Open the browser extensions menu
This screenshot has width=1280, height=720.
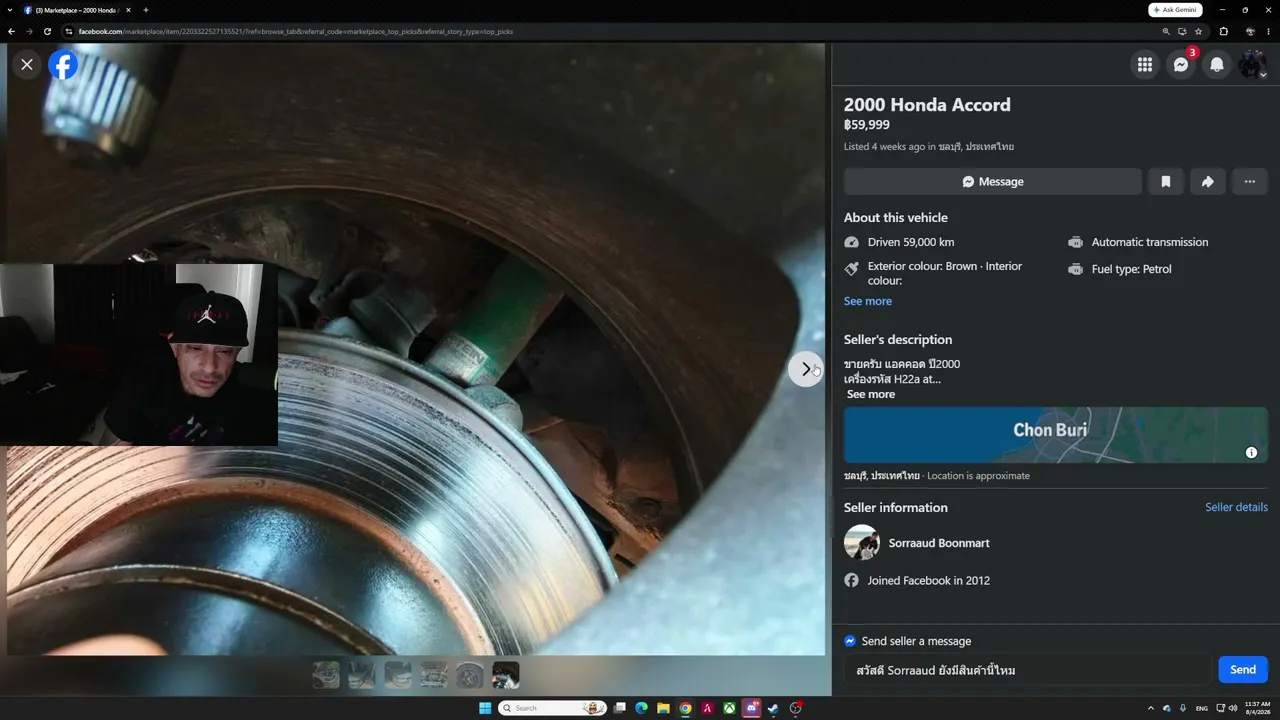tap(1223, 31)
